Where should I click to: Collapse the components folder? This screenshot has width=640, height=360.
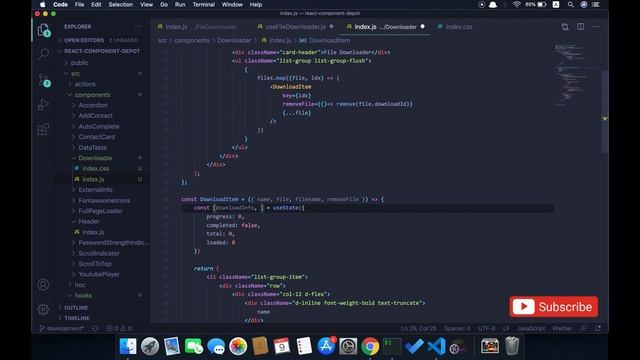click(92, 95)
